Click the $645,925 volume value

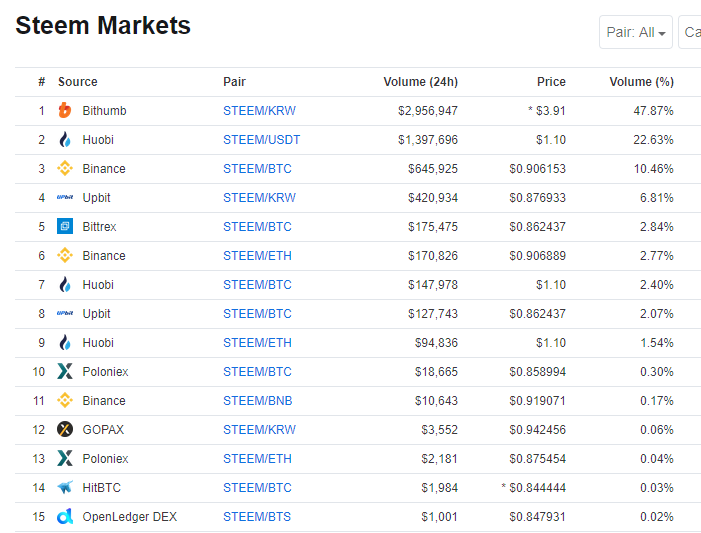[433, 169]
